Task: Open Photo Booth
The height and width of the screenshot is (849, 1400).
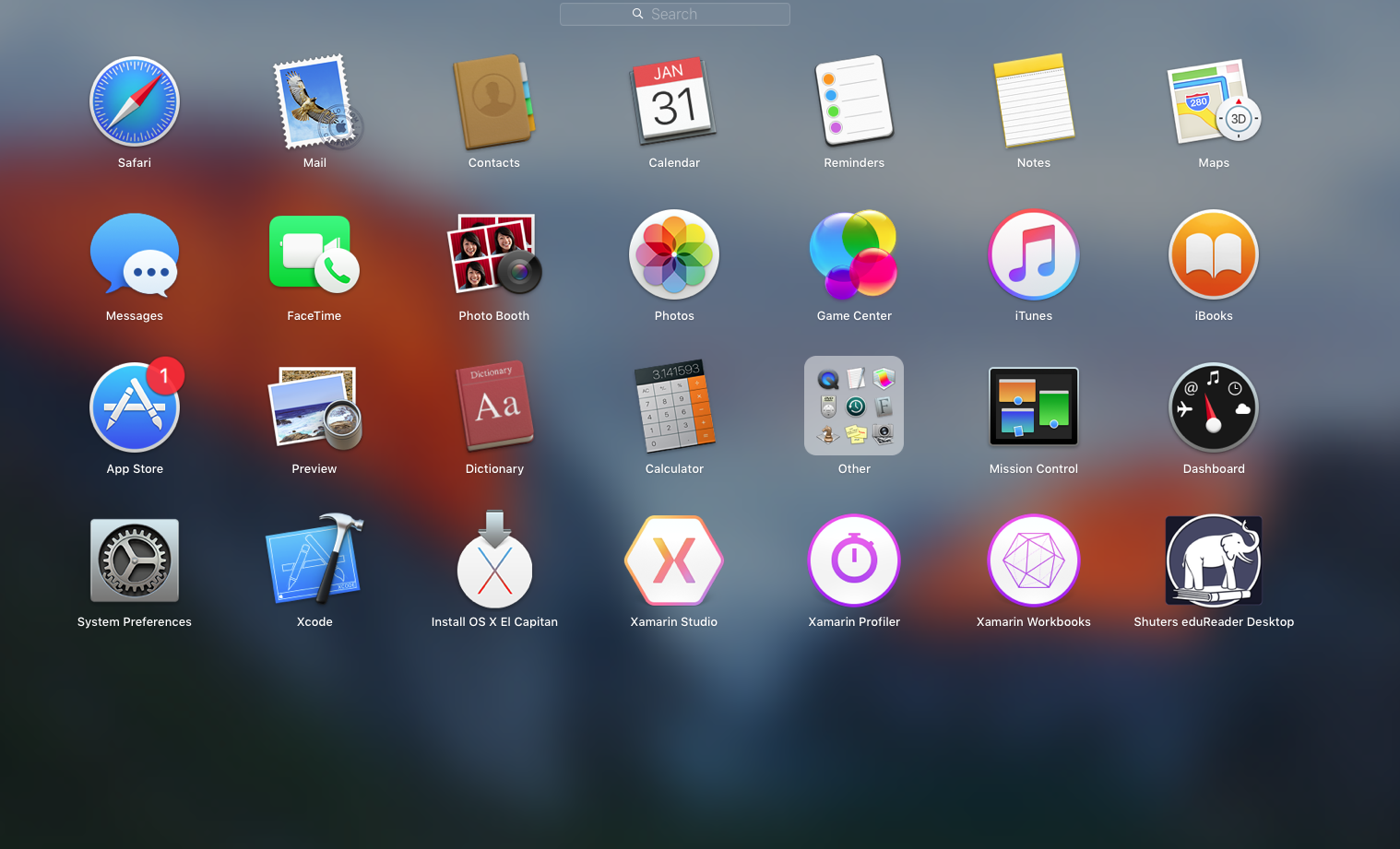Action: (494, 254)
